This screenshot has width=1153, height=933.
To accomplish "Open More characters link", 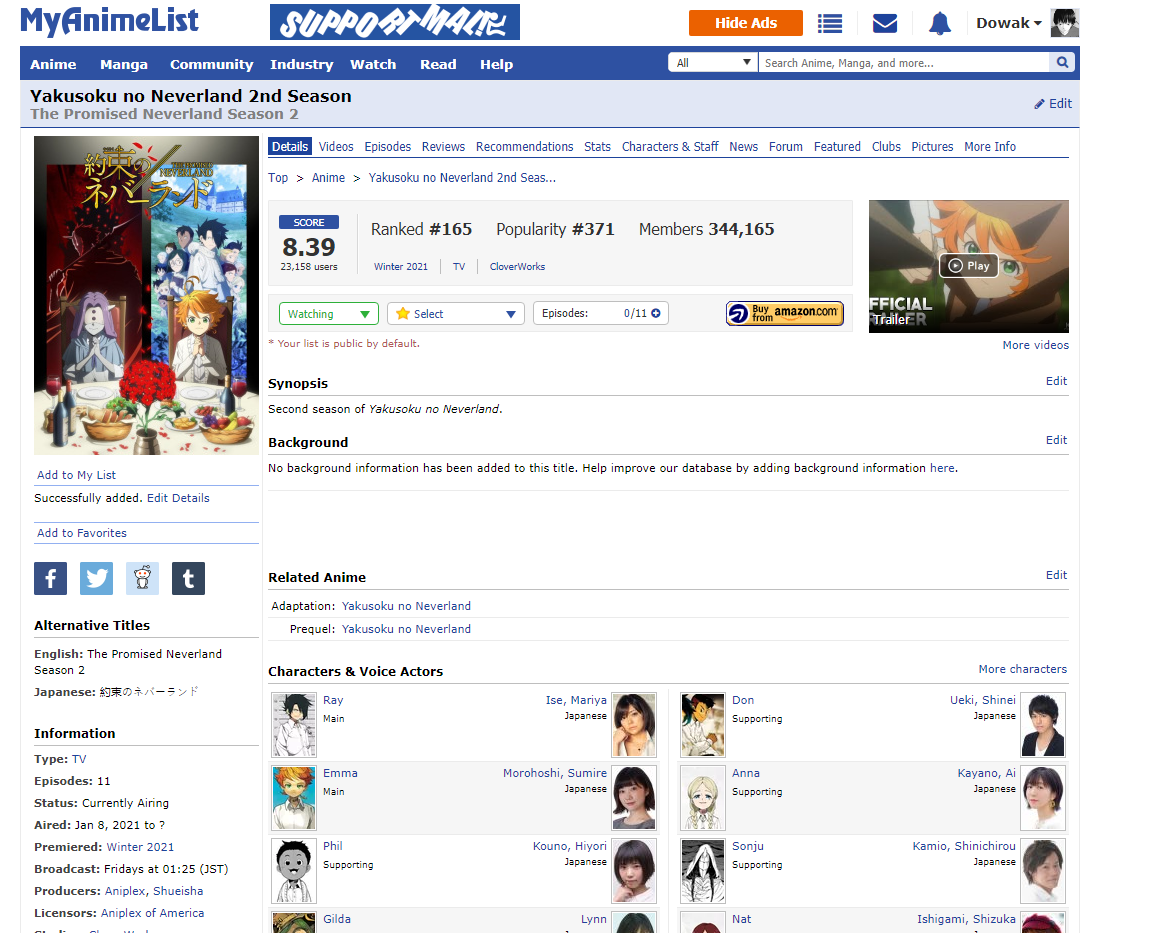I will (x=1022, y=669).
